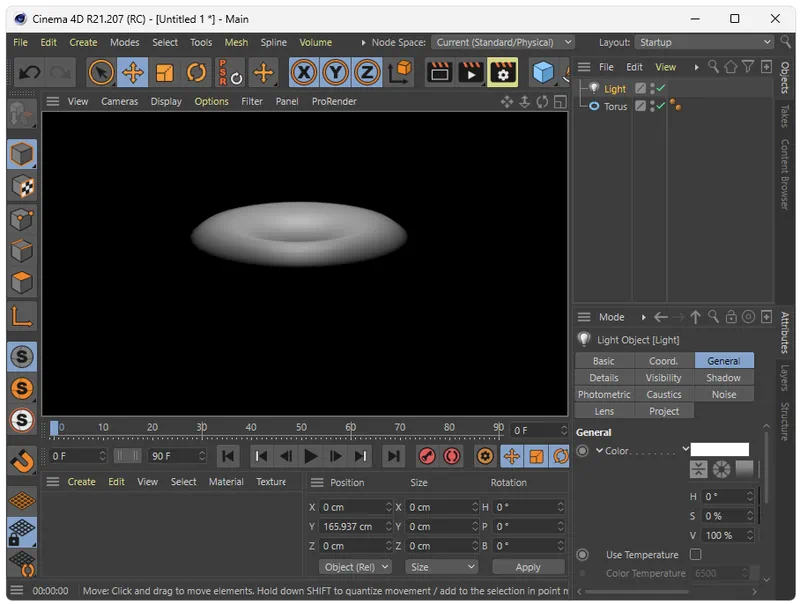The image size is (800, 604).
Task: Click the viewport pan camera icon
Action: pyautogui.click(x=507, y=102)
